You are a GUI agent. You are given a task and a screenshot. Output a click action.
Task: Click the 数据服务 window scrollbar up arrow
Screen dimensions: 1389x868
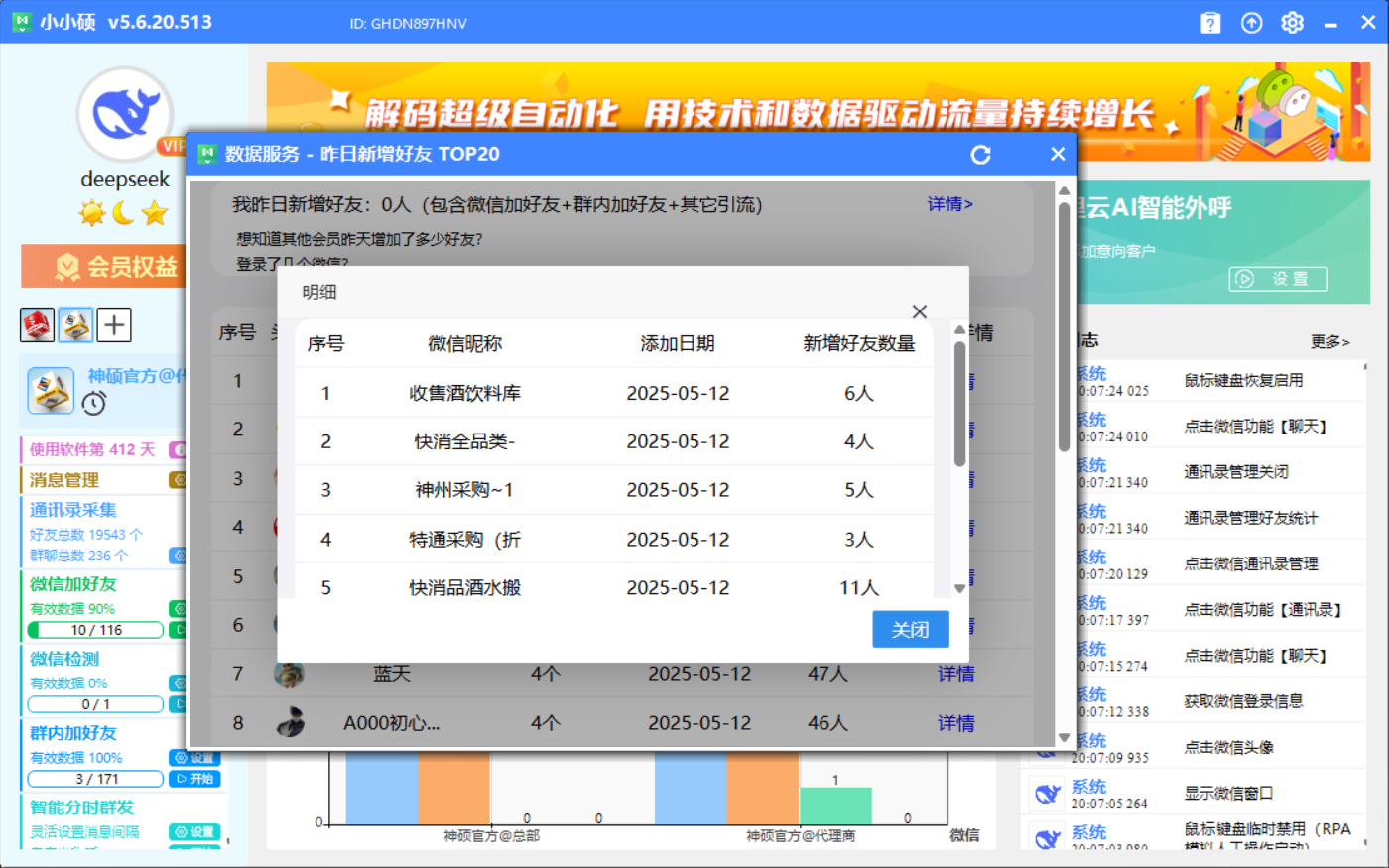coord(1064,190)
